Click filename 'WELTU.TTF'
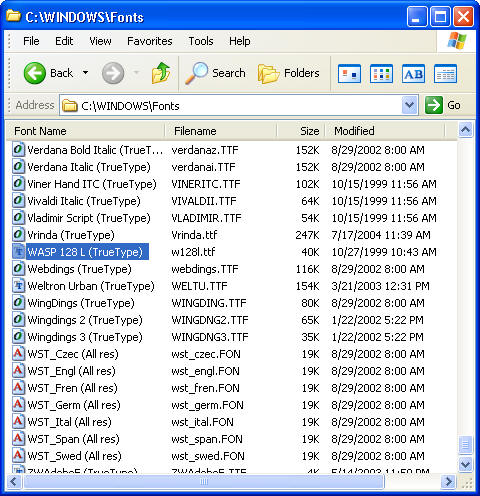480x496 pixels. point(199,286)
